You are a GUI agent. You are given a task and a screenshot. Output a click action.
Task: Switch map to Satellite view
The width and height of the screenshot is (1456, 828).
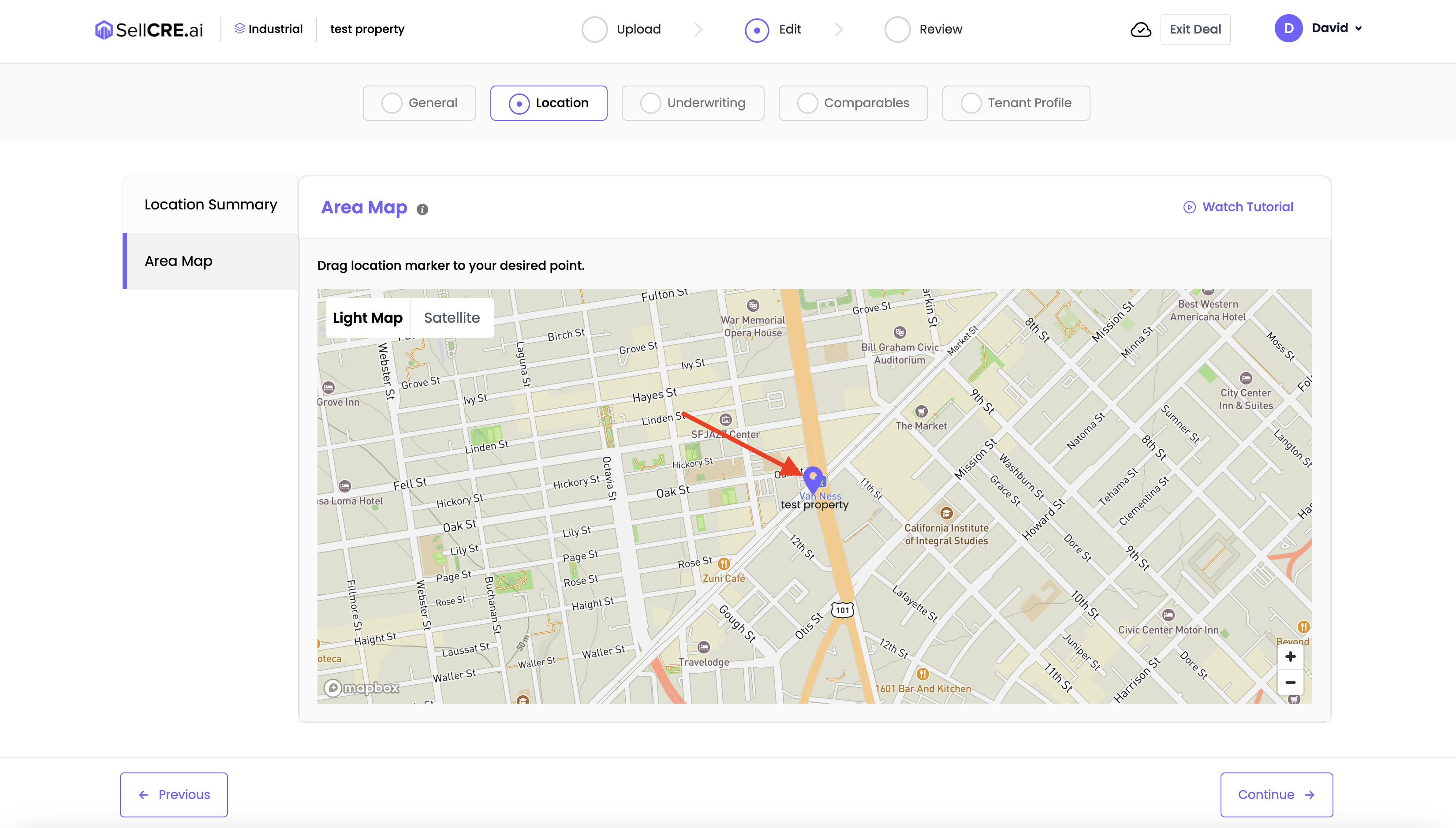pos(452,318)
